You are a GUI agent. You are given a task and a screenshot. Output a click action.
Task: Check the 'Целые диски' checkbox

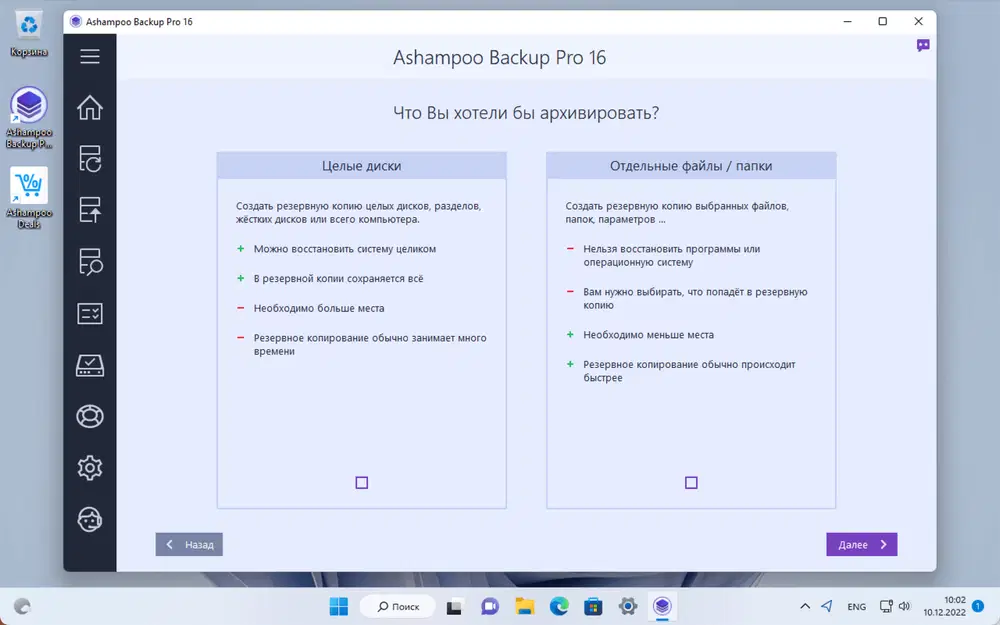[x=362, y=483]
